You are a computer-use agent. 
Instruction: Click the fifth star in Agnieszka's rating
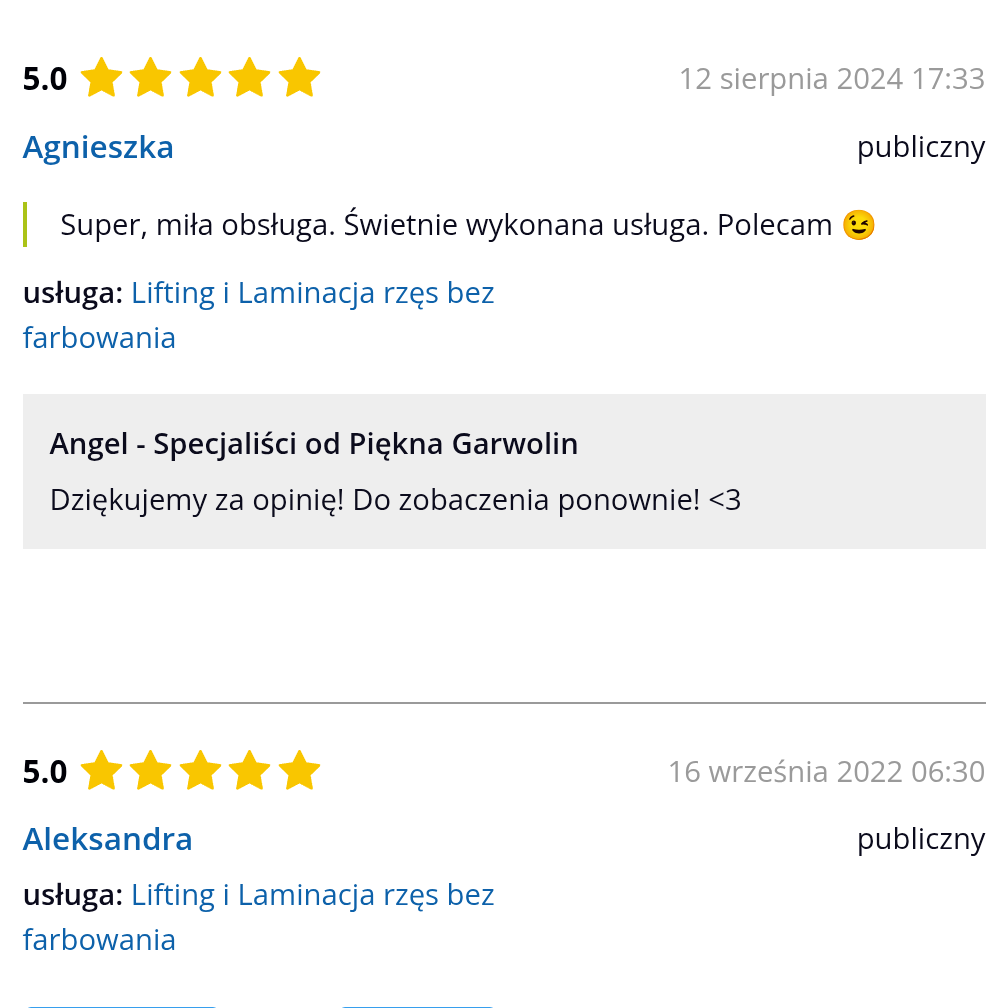[x=301, y=77]
